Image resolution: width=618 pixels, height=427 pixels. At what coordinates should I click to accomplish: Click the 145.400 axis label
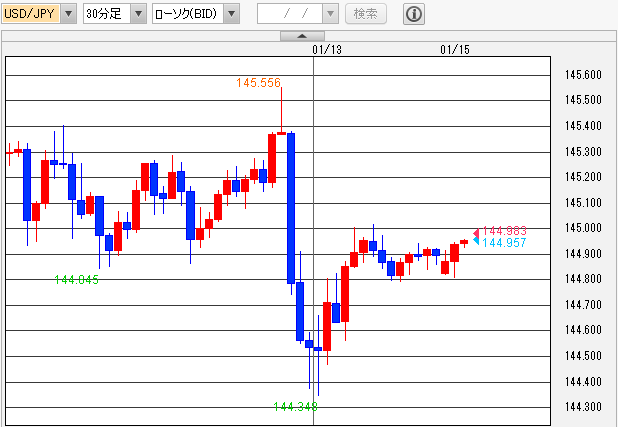click(583, 126)
